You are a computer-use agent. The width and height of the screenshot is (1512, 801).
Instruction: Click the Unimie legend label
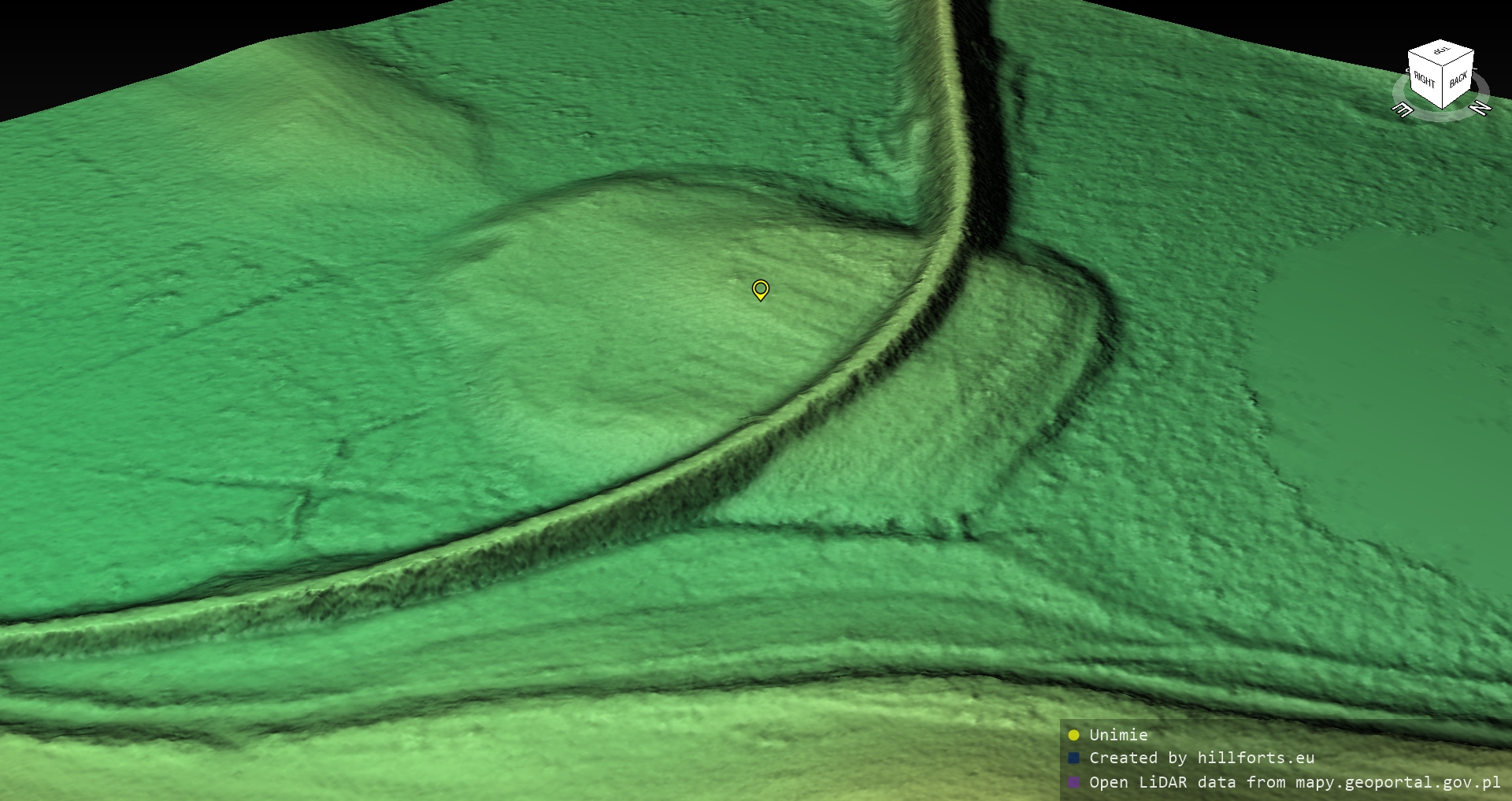(1118, 735)
